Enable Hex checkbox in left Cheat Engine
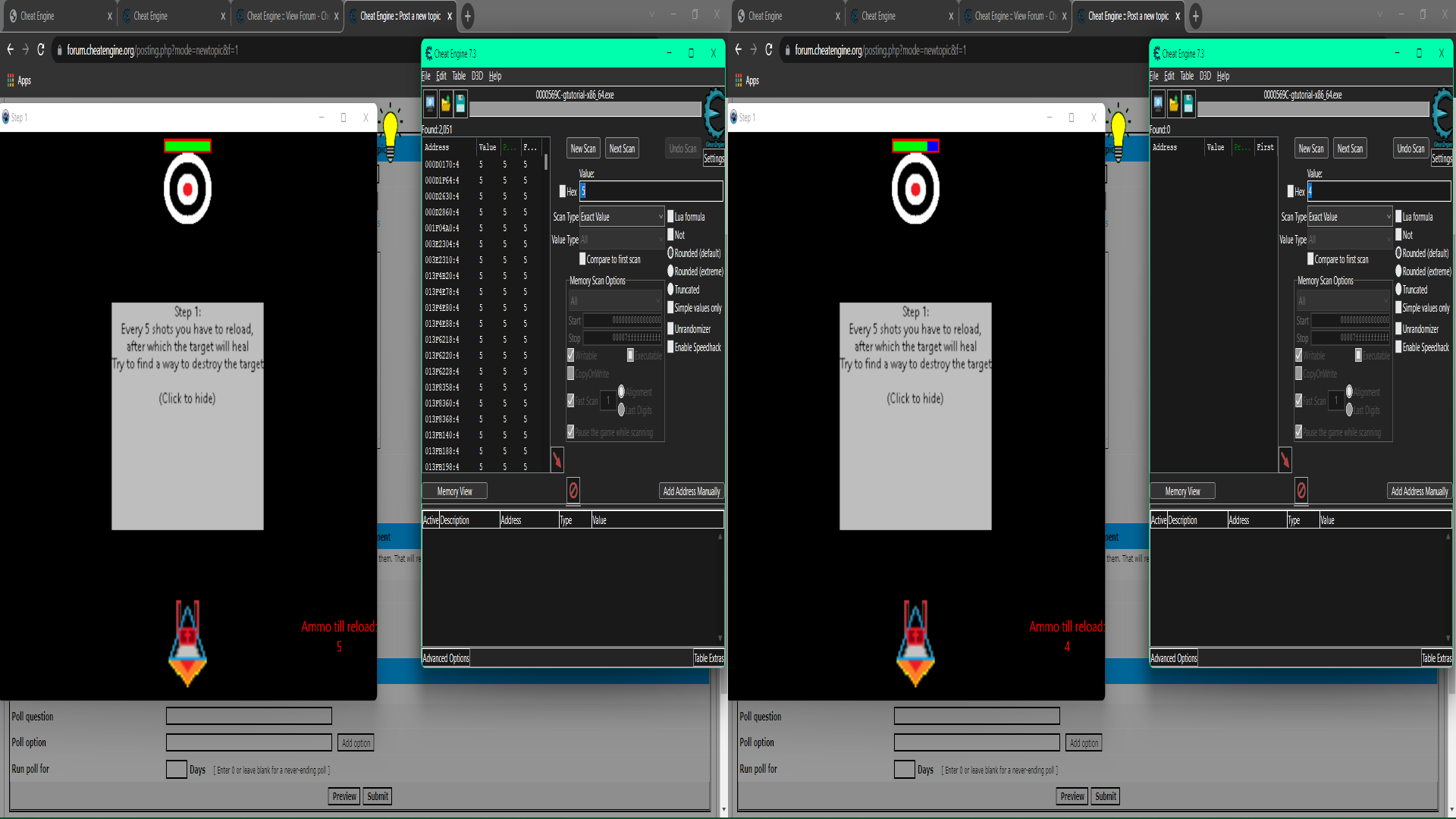 click(563, 192)
